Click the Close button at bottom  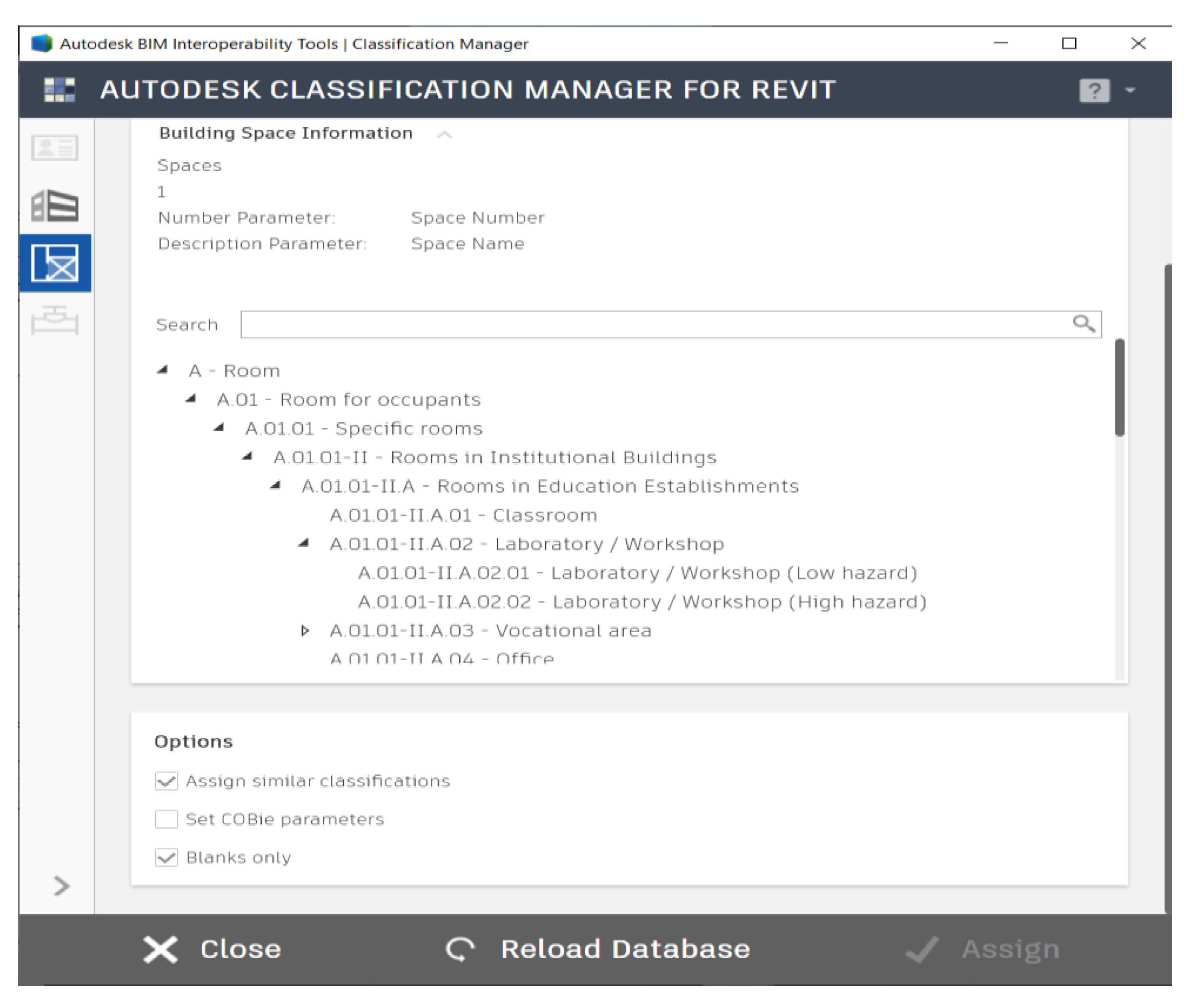pyautogui.click(x=212, y=949)
